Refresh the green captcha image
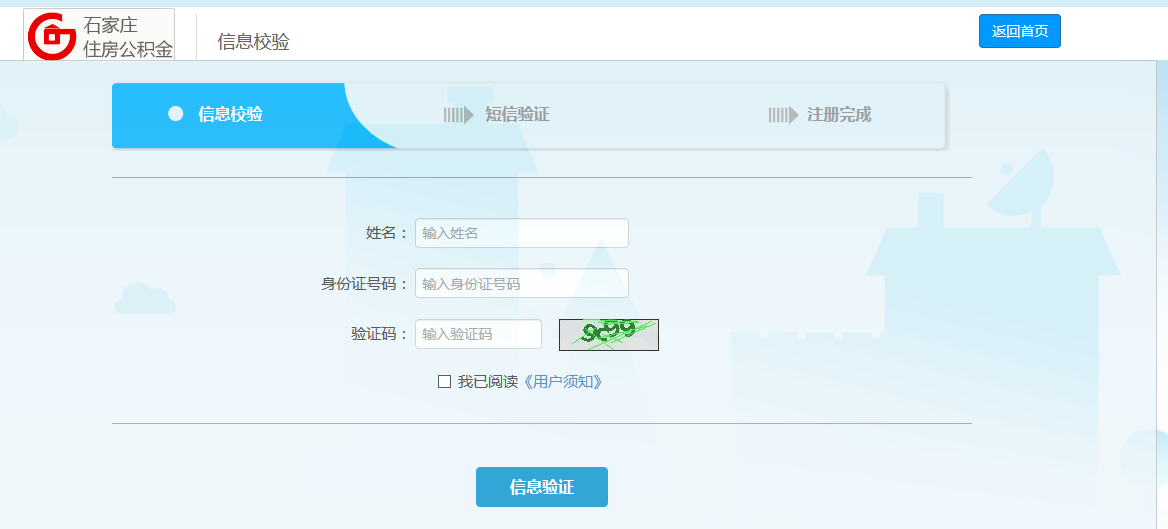The height and width of the screenshot is (529, 1168). point(608,335)
